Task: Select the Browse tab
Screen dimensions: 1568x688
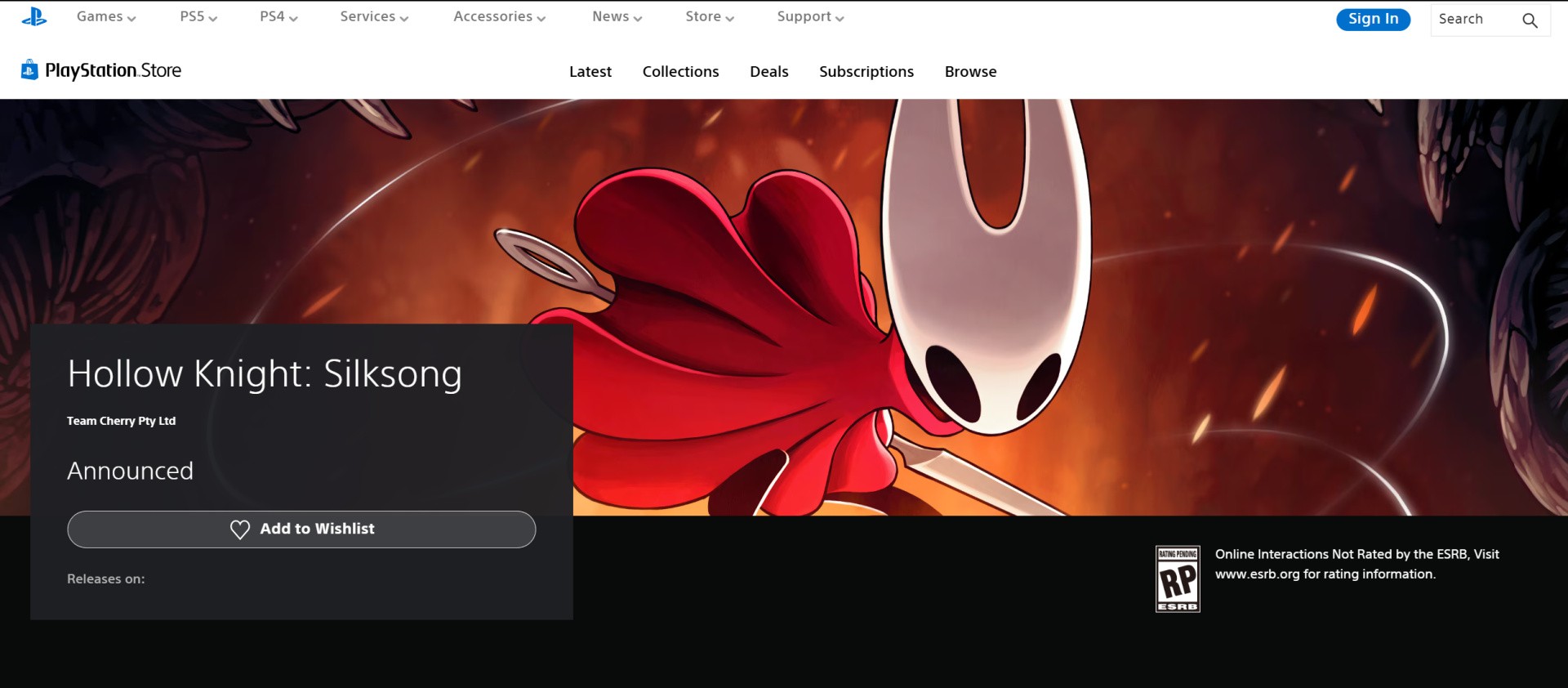Action: (x=970, y=72)
